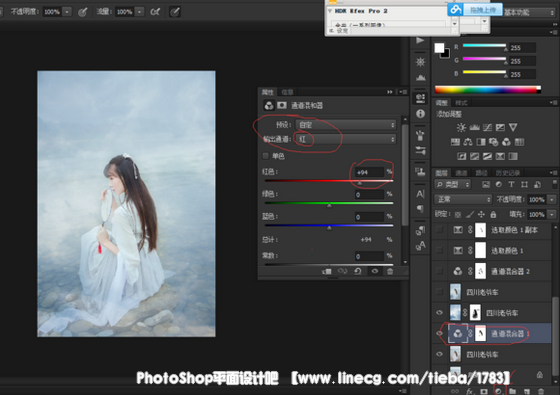Image resolution: width=560 pixels, height=395 pixels.
Task: Filter layers by smart objects icon
Action: tap(537, 184)
